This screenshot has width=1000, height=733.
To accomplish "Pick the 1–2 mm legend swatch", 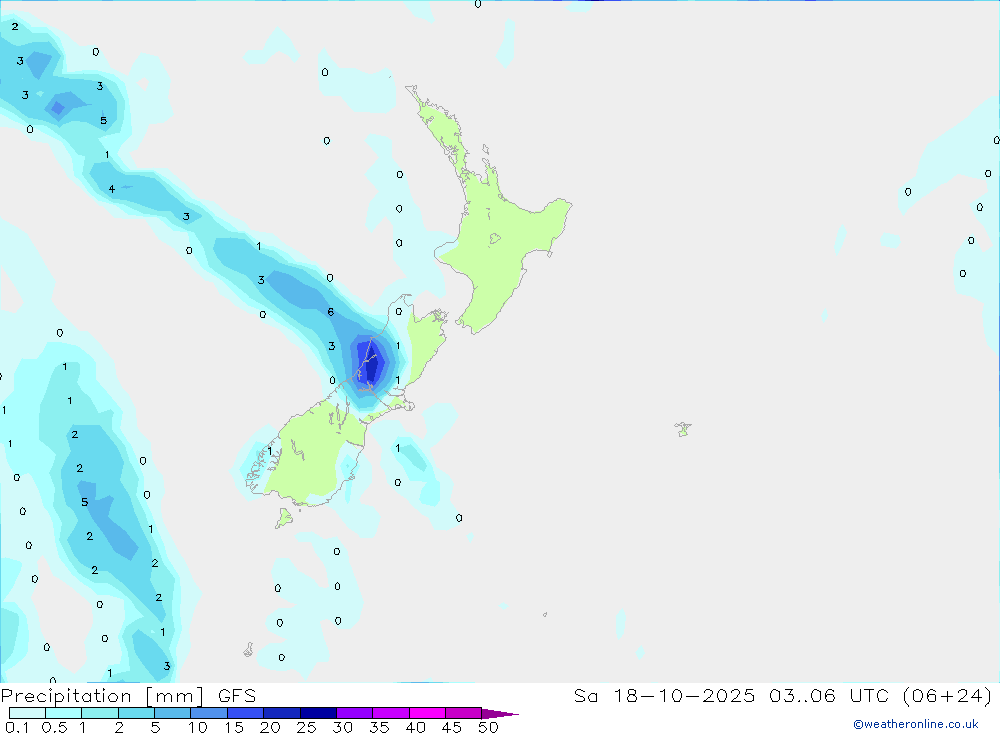I will pyautogui.click(x=100, y=713).
